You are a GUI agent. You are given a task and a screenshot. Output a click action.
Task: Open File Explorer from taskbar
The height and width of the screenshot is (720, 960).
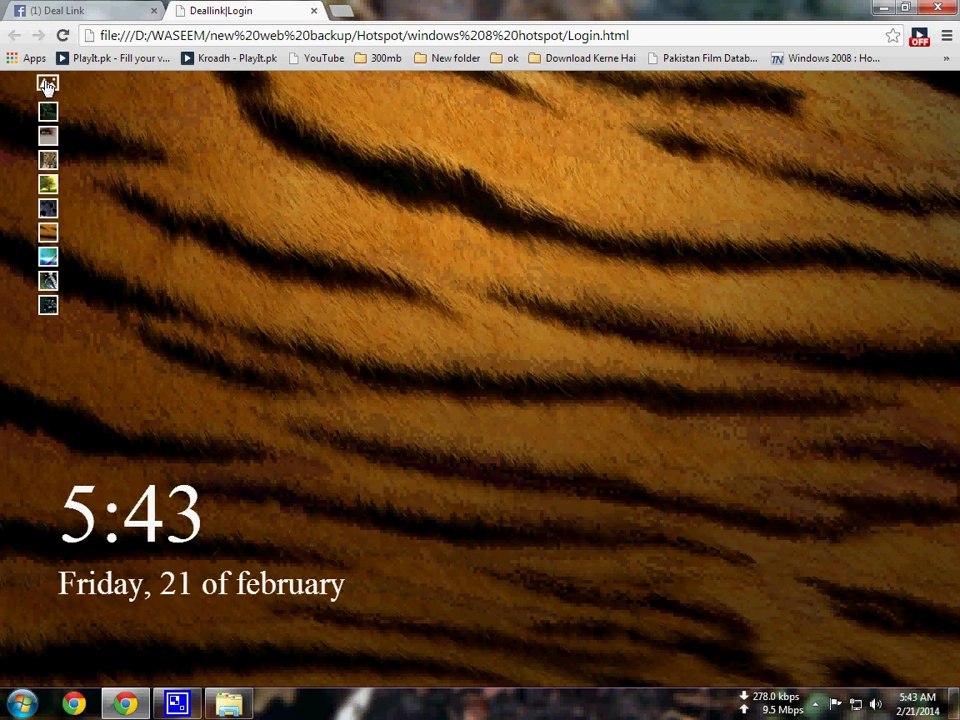point(229,703)
